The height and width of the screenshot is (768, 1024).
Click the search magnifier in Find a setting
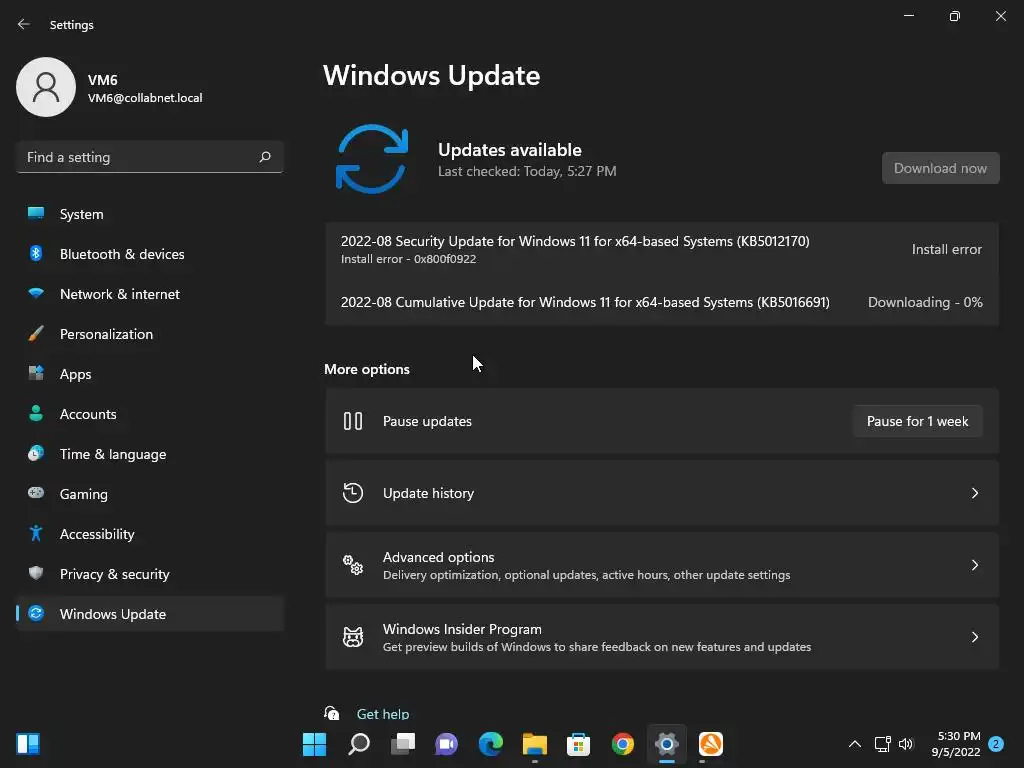point(264,157)
